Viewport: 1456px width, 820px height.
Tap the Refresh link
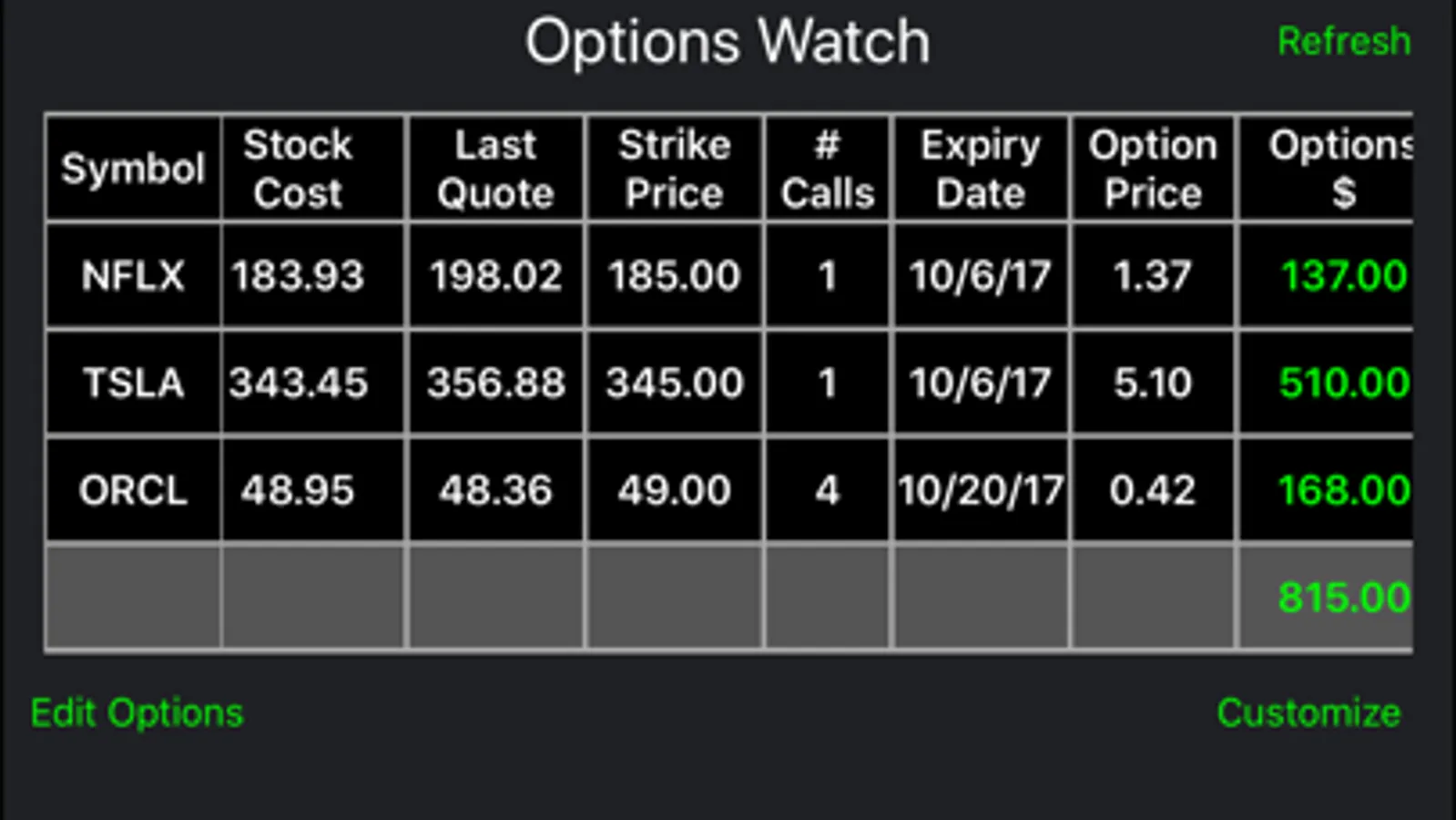coord(1344,41)
